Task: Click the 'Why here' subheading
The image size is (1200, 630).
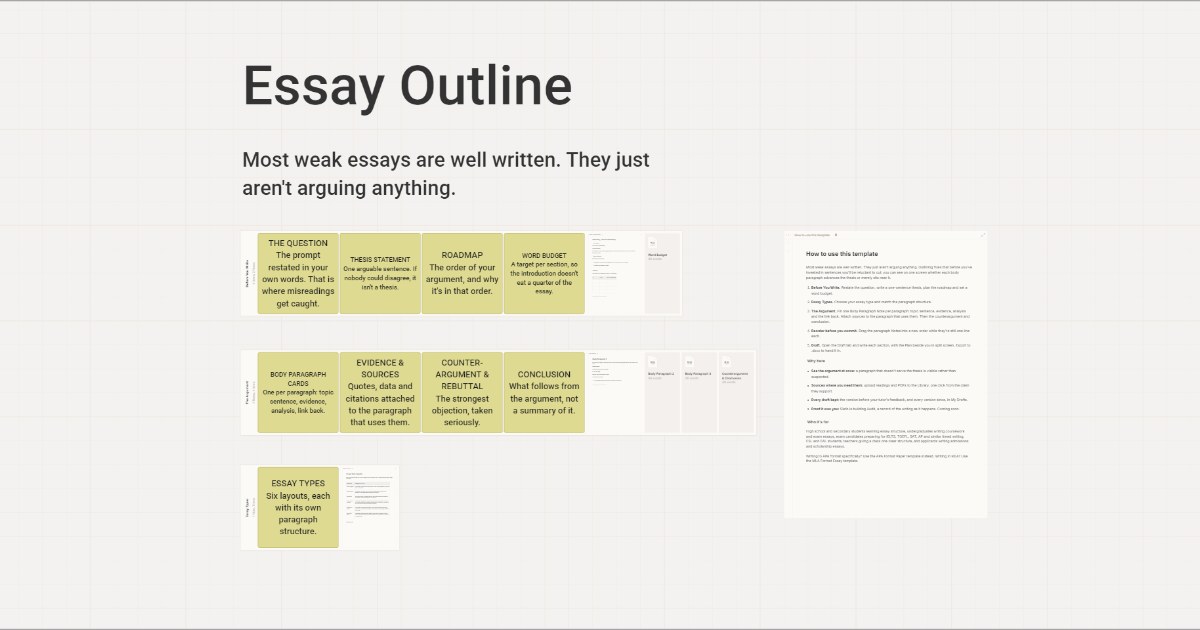Action: (816, 360)
